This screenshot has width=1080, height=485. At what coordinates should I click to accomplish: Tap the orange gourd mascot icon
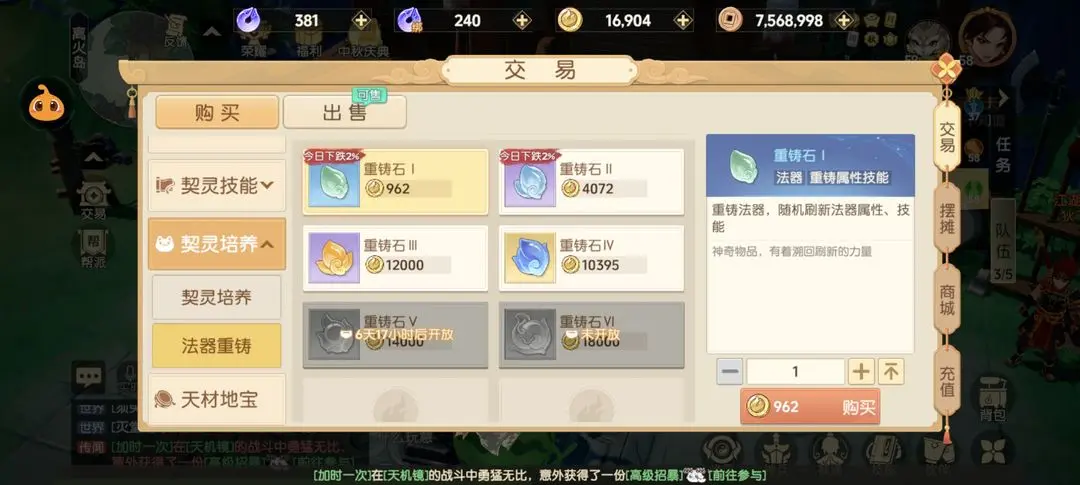tap(46, 105)
